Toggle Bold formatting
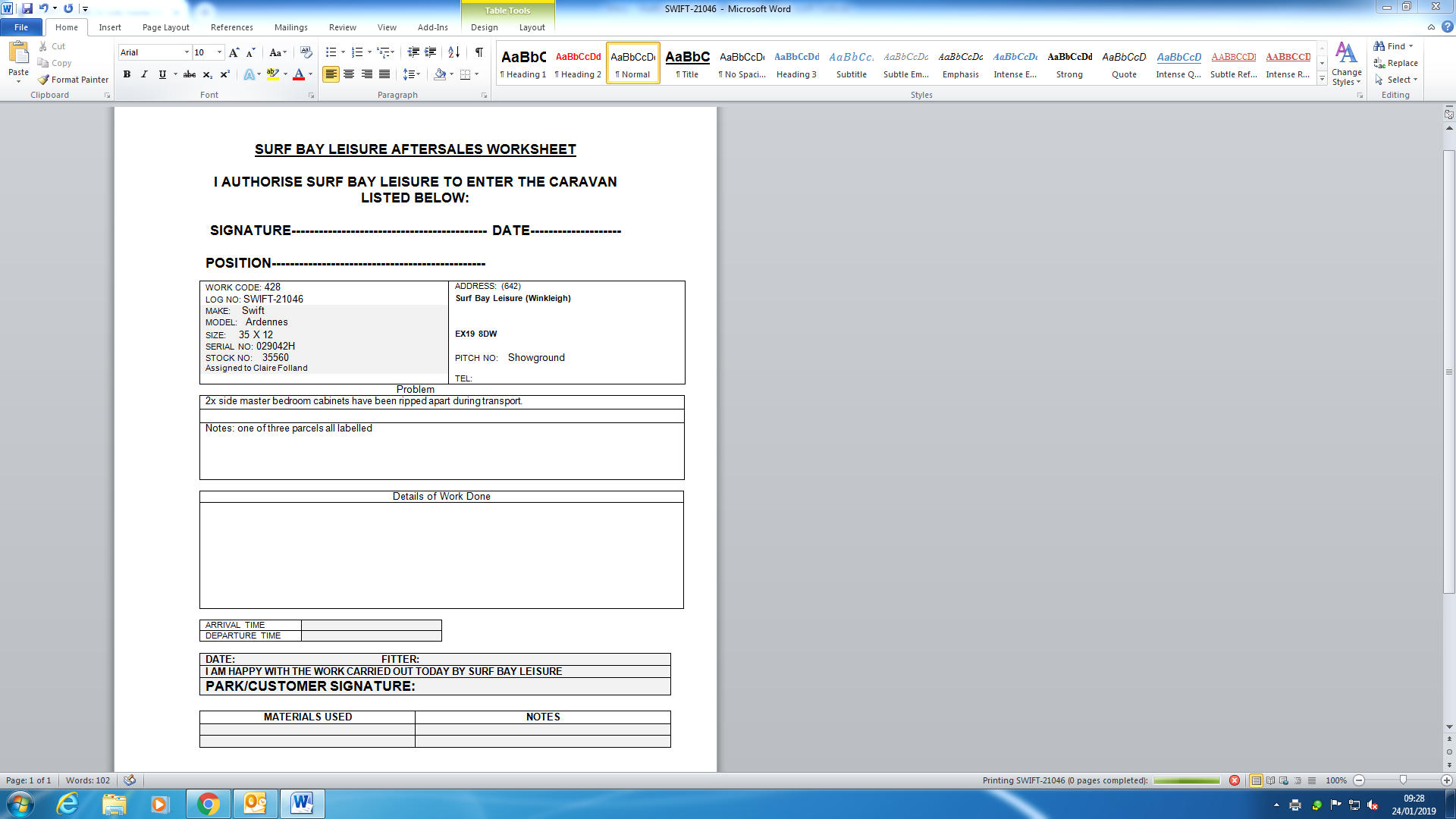Image resolution: width=1456 pixels, height=819 pixels. 127,74
